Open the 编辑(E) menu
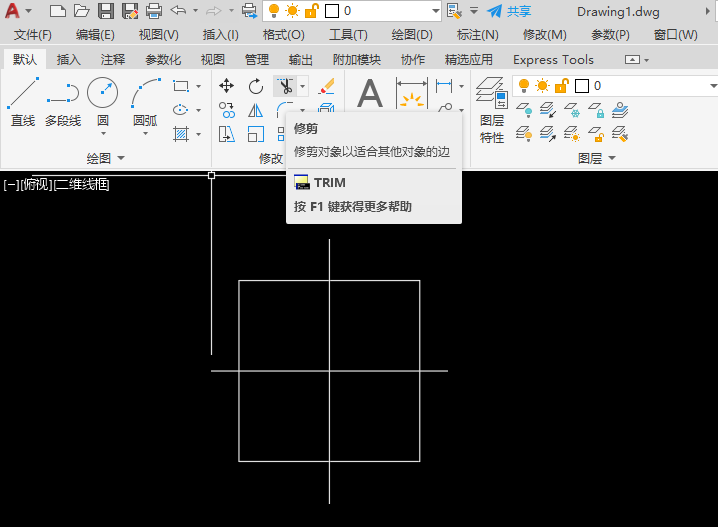Image resolution: width=718 pixels, height=527 pixels. [95, 35]
